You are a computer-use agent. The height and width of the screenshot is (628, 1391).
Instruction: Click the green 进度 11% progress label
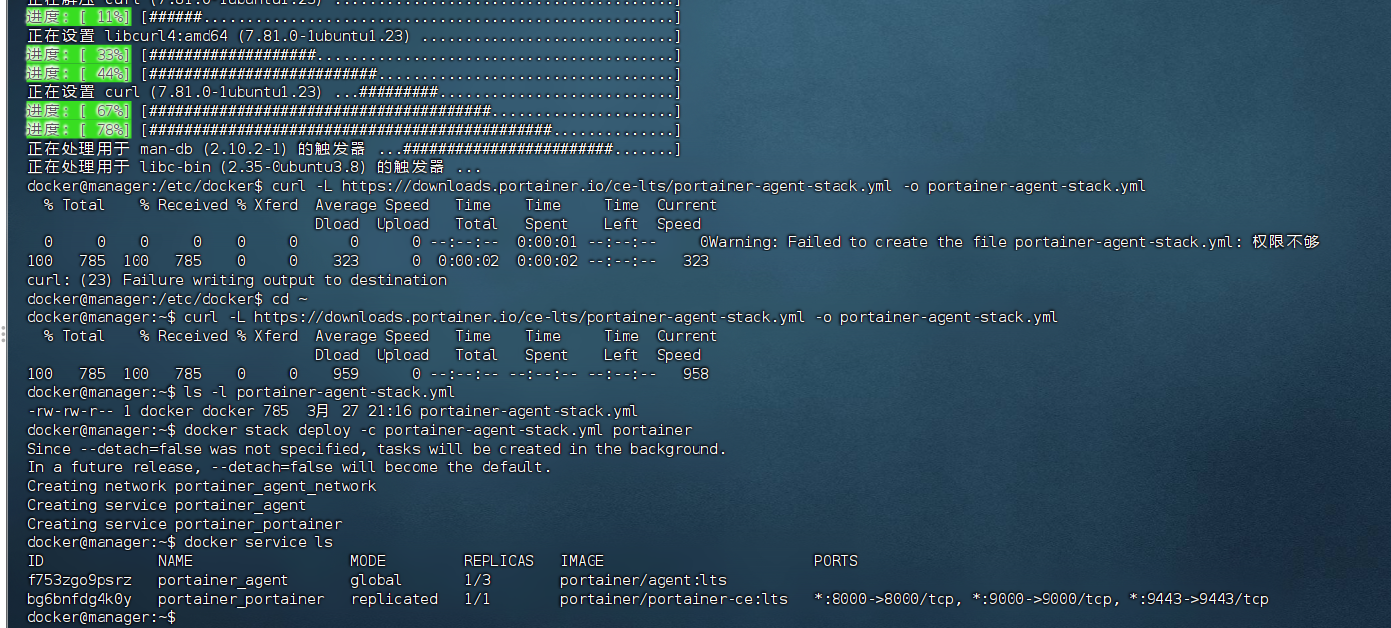[x=78, y=17]
